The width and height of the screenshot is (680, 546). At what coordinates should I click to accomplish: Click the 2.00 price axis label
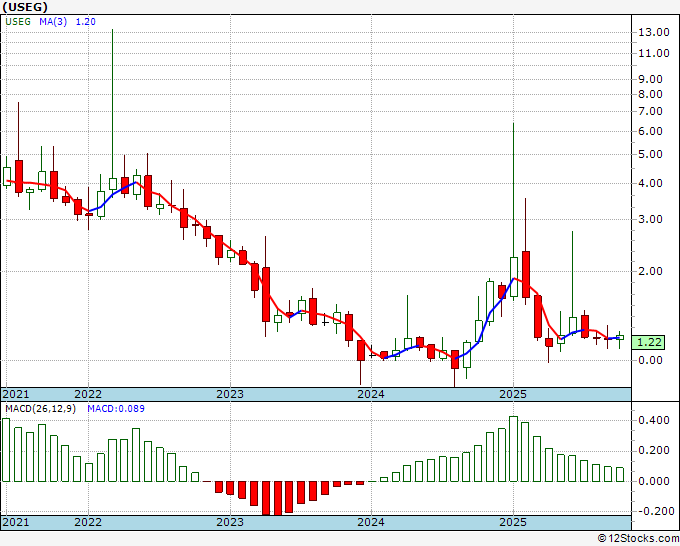[651, 271]
